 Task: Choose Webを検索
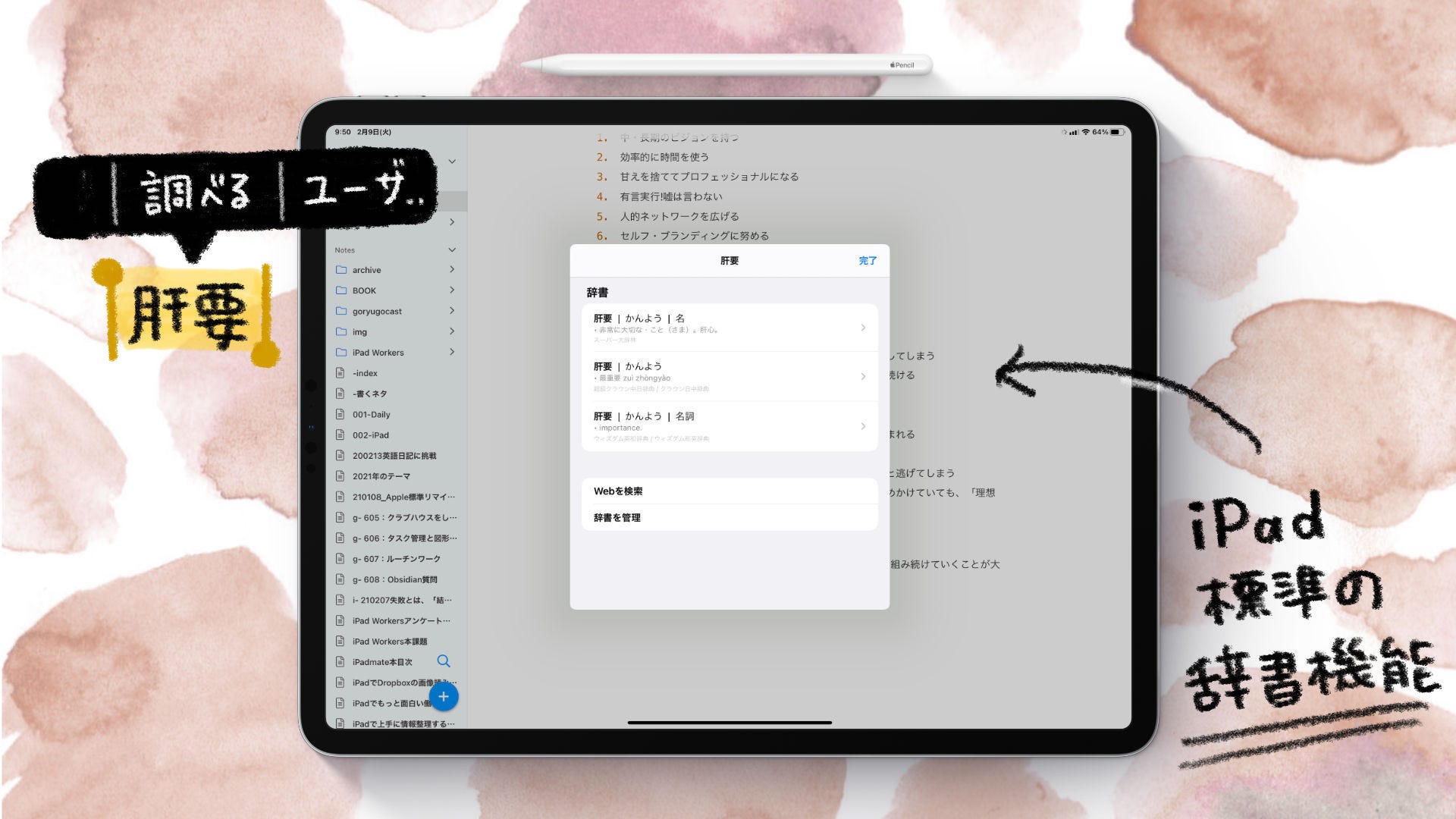coord(730,491)
